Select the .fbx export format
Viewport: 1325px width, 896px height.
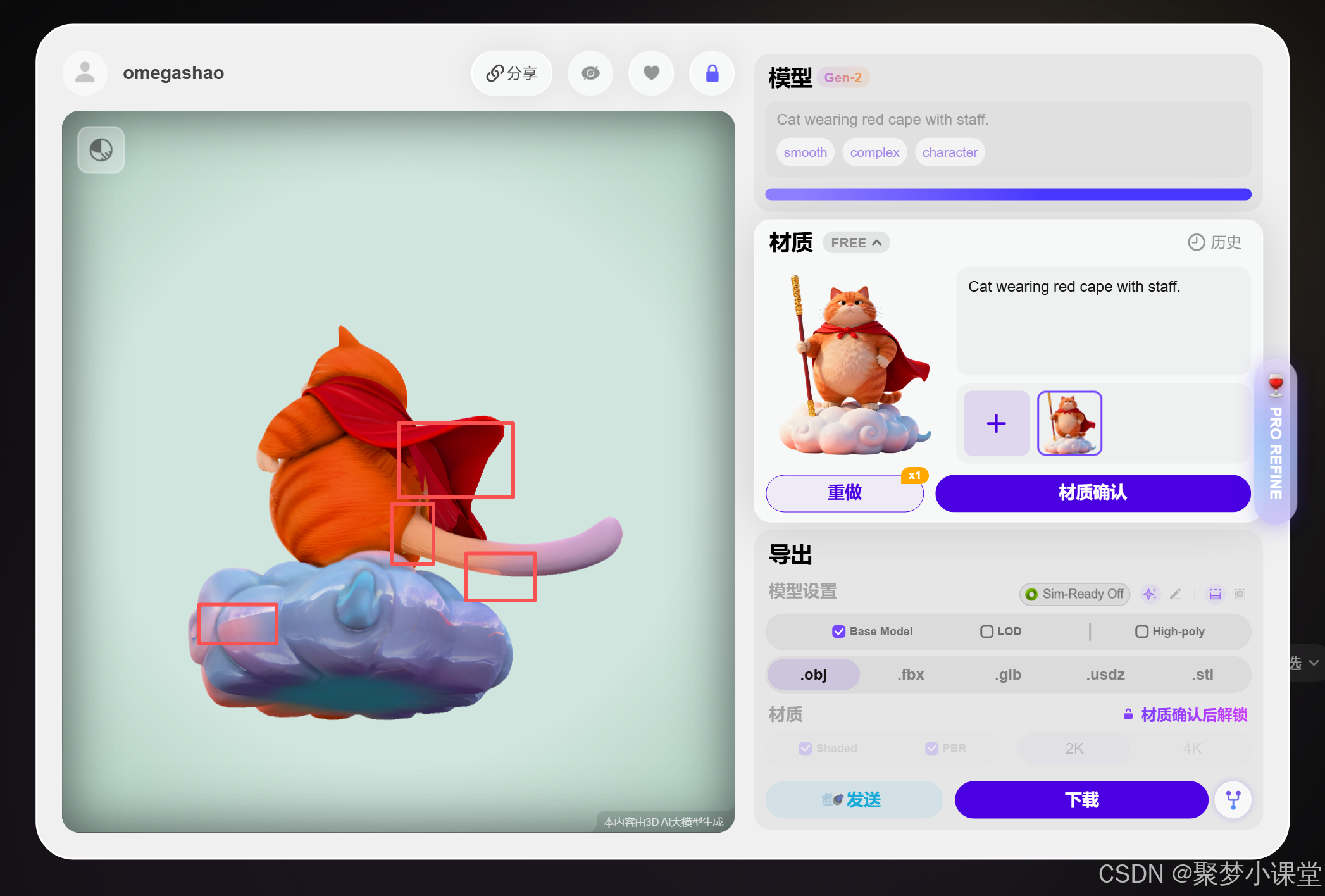pos(911,675)
